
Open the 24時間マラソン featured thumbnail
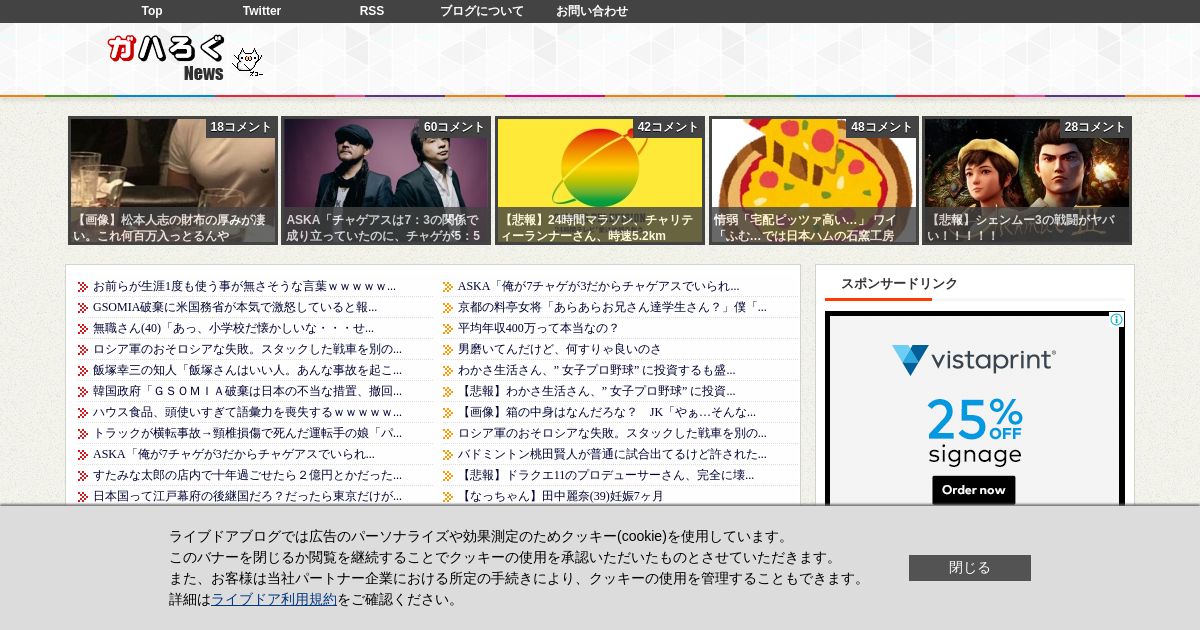pyautogui.click(x=600, y=181)
